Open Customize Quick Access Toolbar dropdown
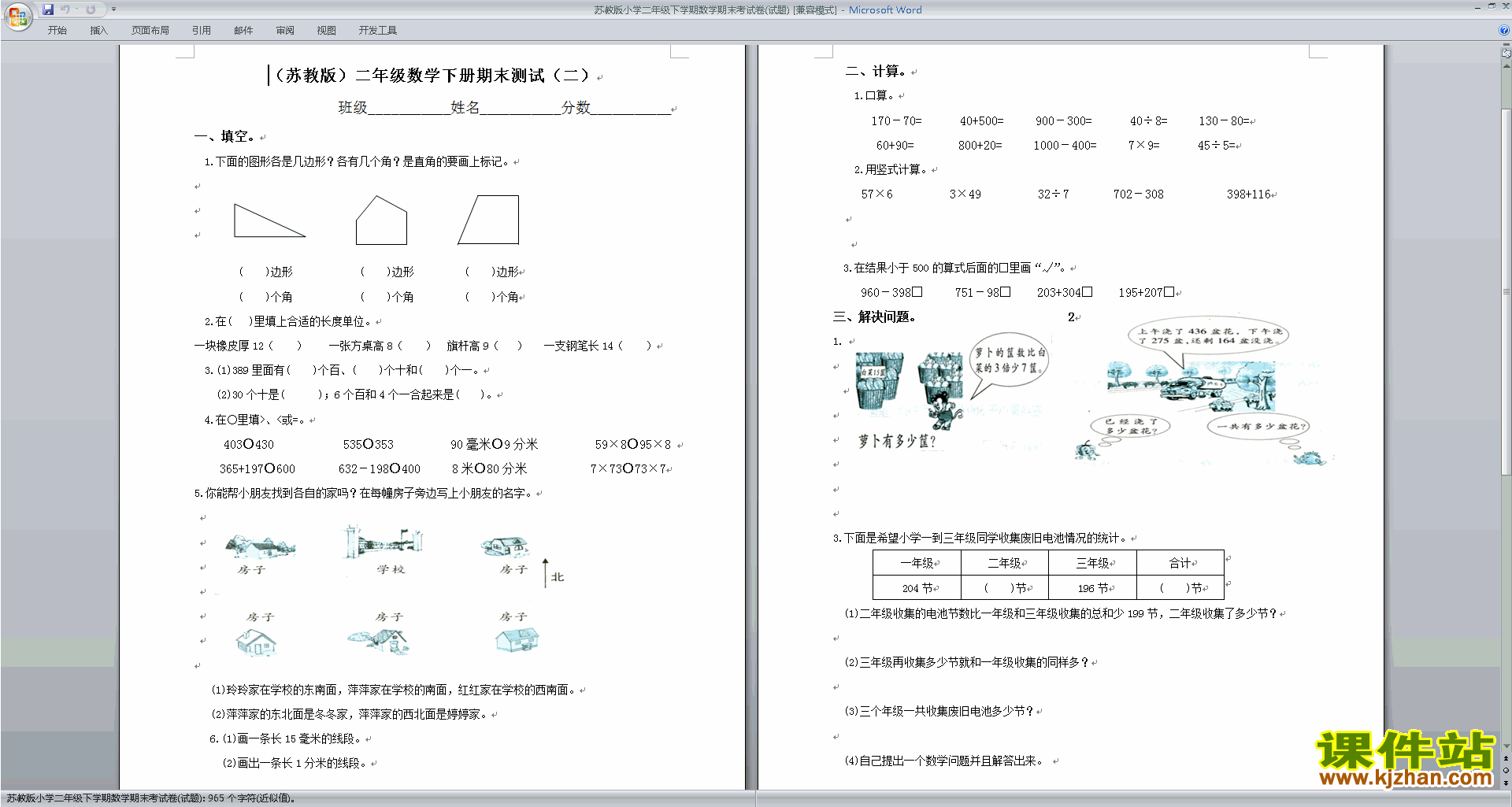 click(113, 9)
